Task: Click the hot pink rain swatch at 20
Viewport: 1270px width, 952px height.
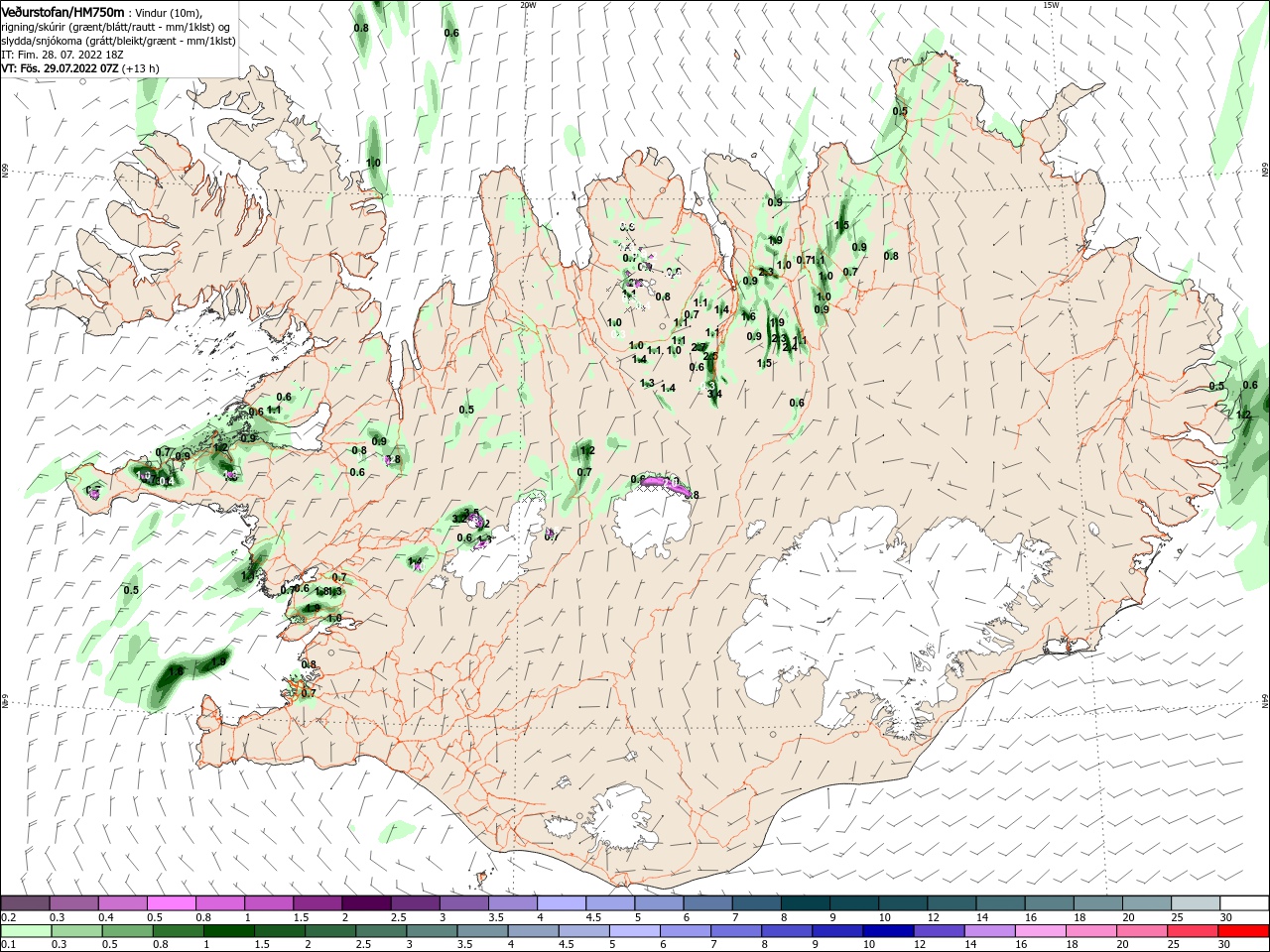Action: (x=1143, y=931)
